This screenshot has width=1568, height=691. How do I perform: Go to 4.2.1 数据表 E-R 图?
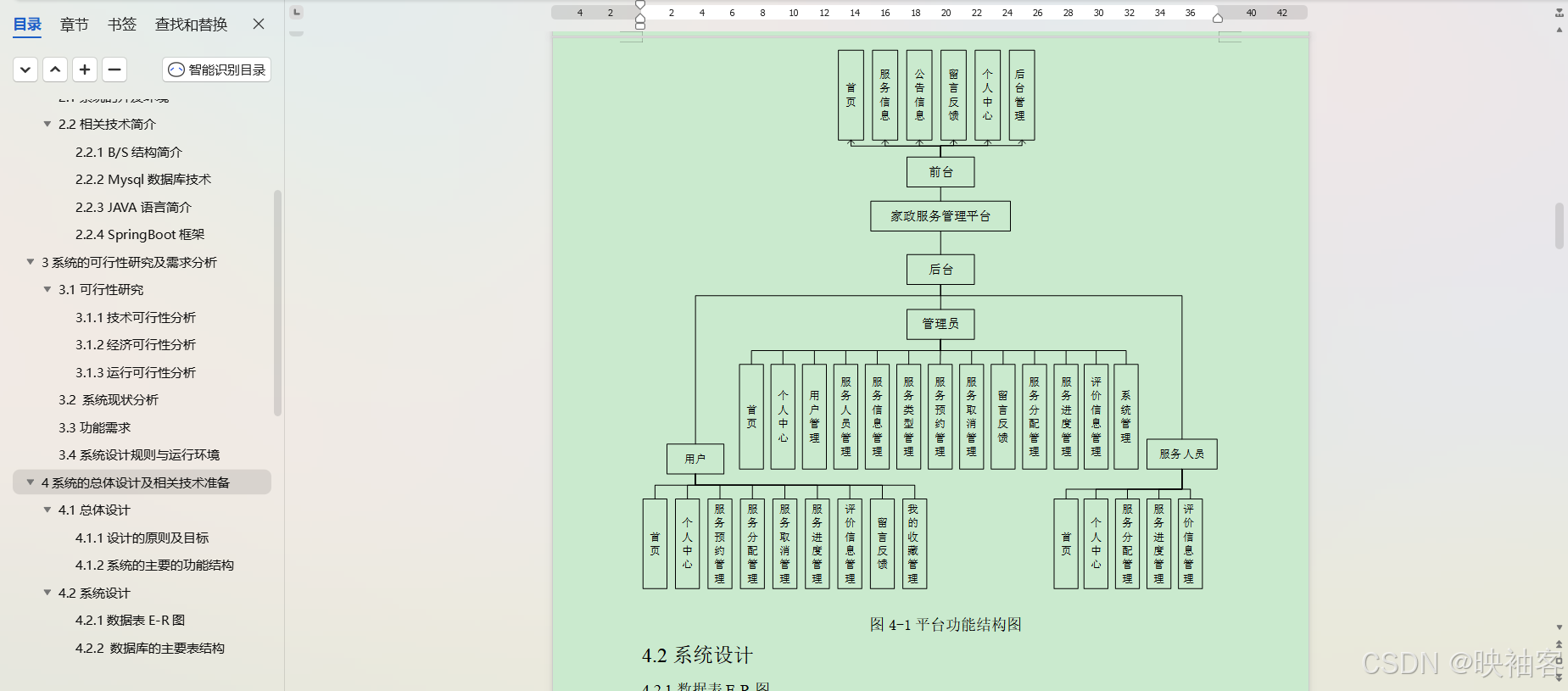pos(130,620)
